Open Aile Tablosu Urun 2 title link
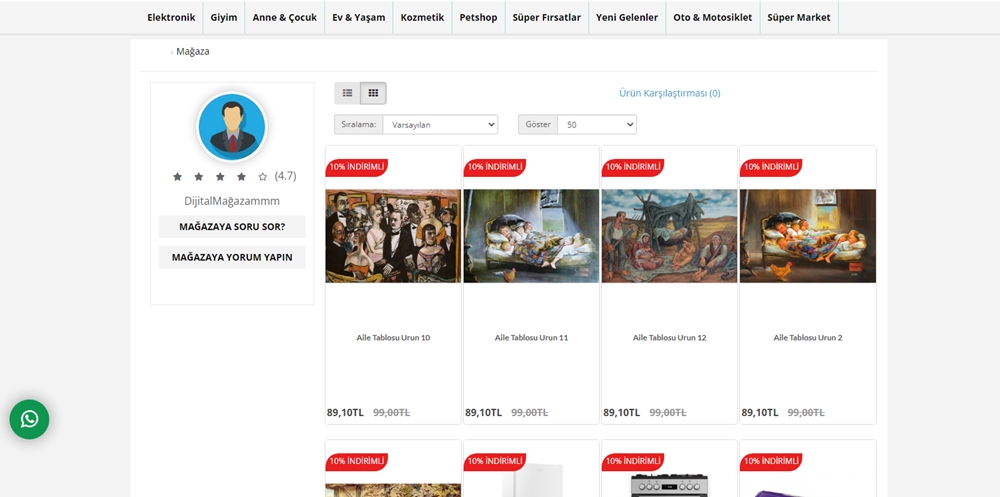 coord(808,338)
